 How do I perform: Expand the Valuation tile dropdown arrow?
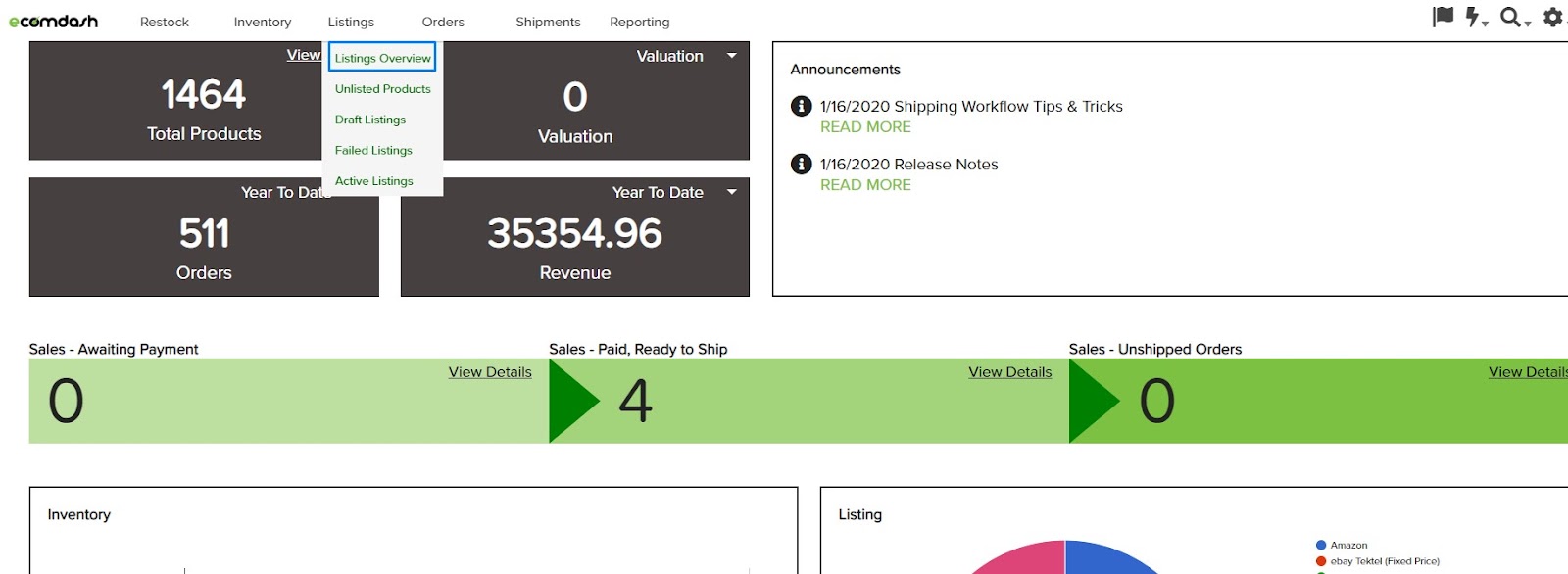pyautogui.click(x=731, y=56)
